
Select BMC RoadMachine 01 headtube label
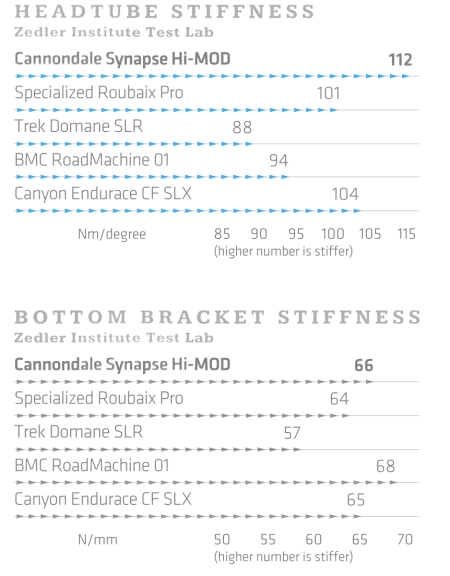tap(92, 160)
